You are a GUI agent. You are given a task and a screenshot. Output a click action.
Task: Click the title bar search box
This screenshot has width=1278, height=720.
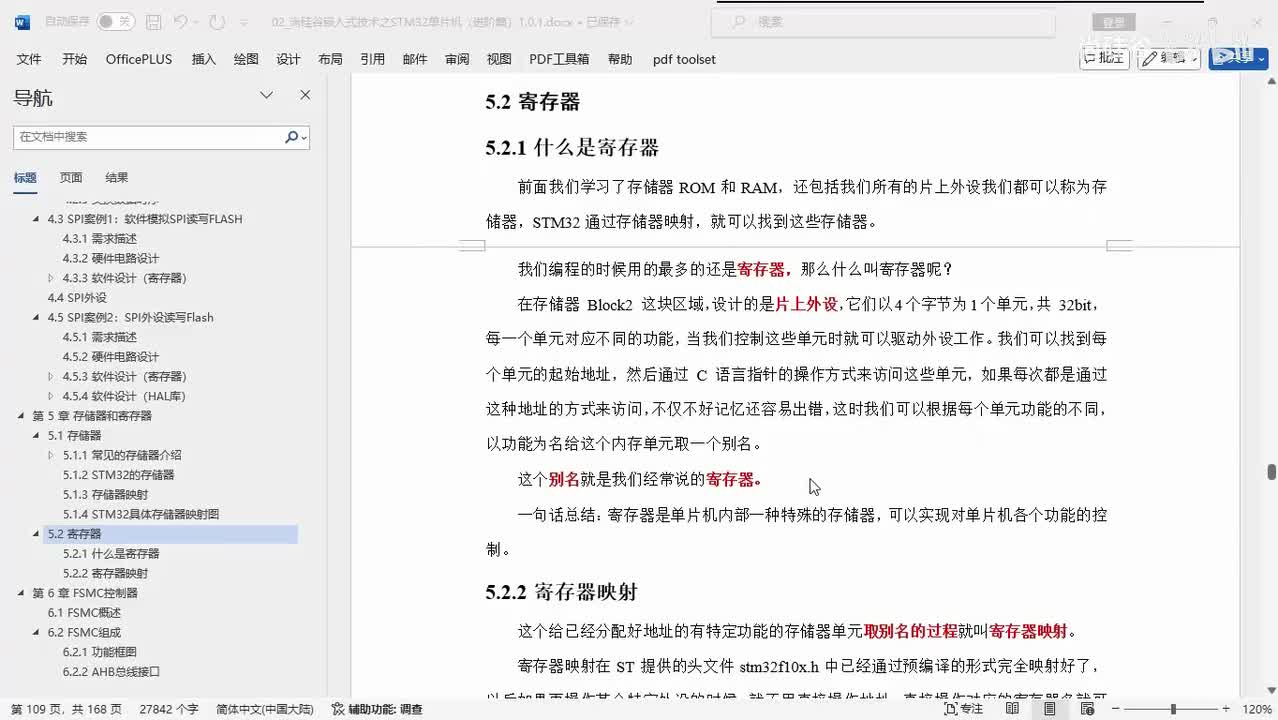pyautogui.click(x=884, y=21)
